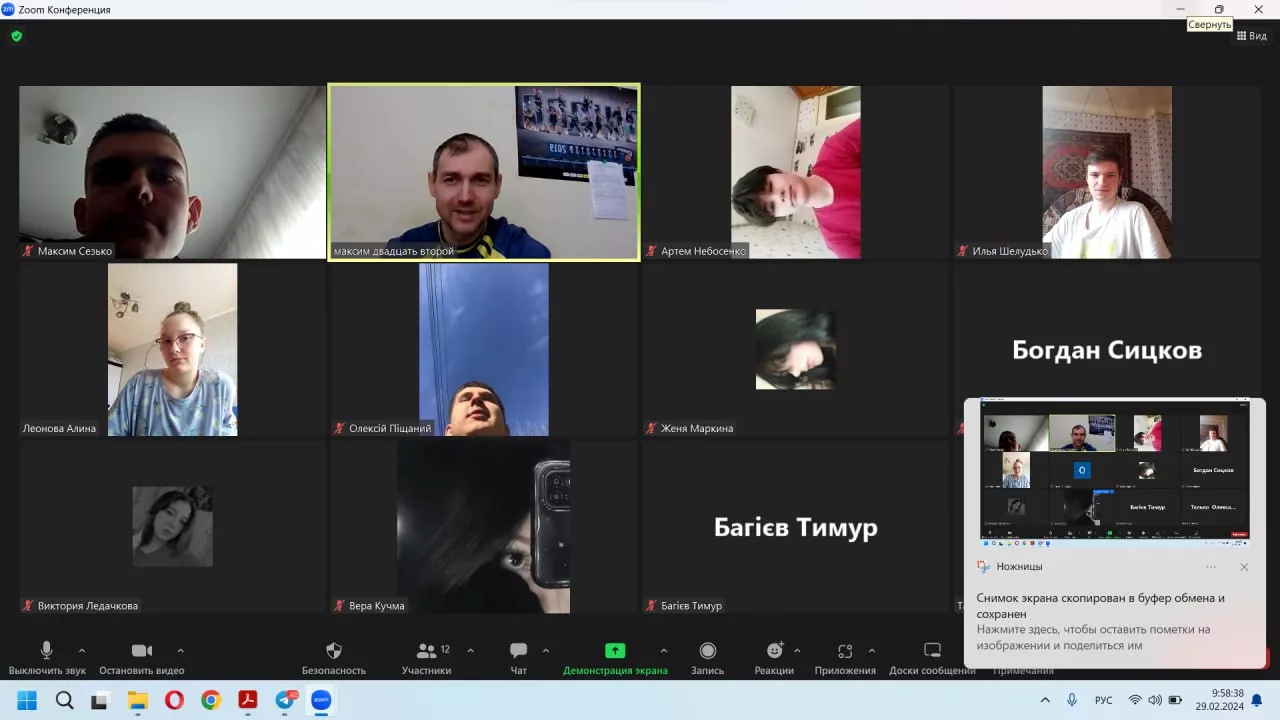Expand audio options arrow beside microphone
1280x720 pixels.
[x=82, y=650]
